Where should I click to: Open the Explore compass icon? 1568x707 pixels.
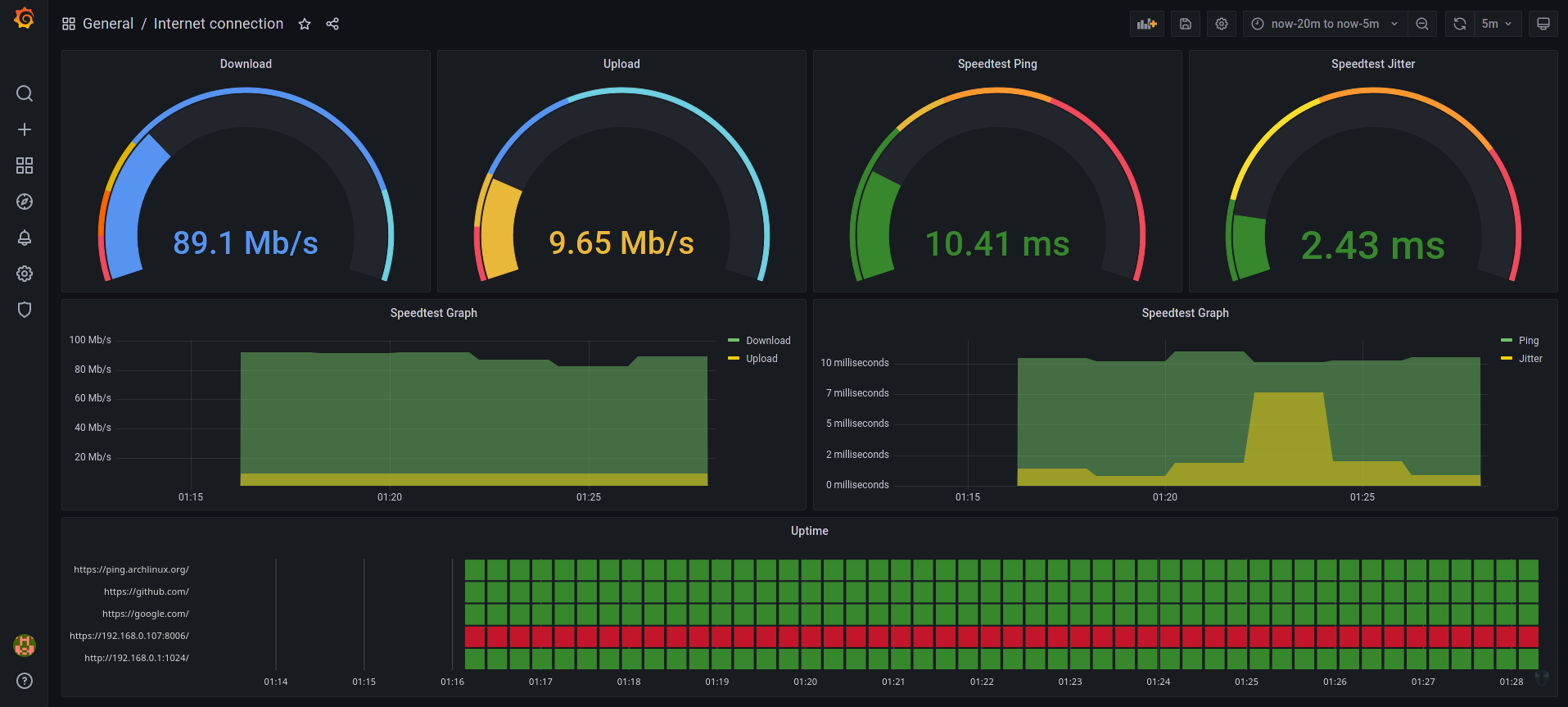25,202
